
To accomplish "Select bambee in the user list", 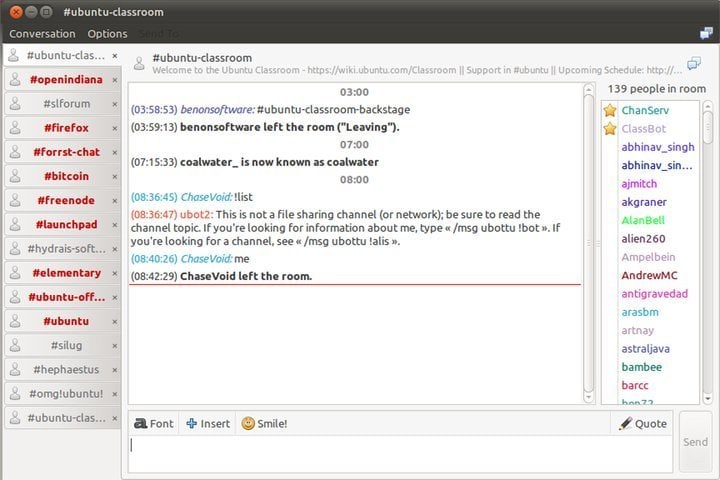I will [x=641, y=367].
